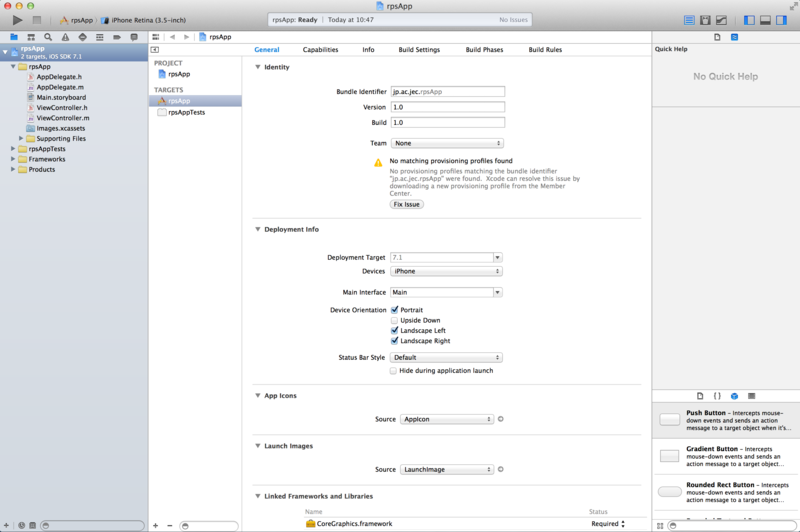Open the Log navigator speech-bubble icon
The height and width of the screenshot is (532, 800).
point(134,37)
